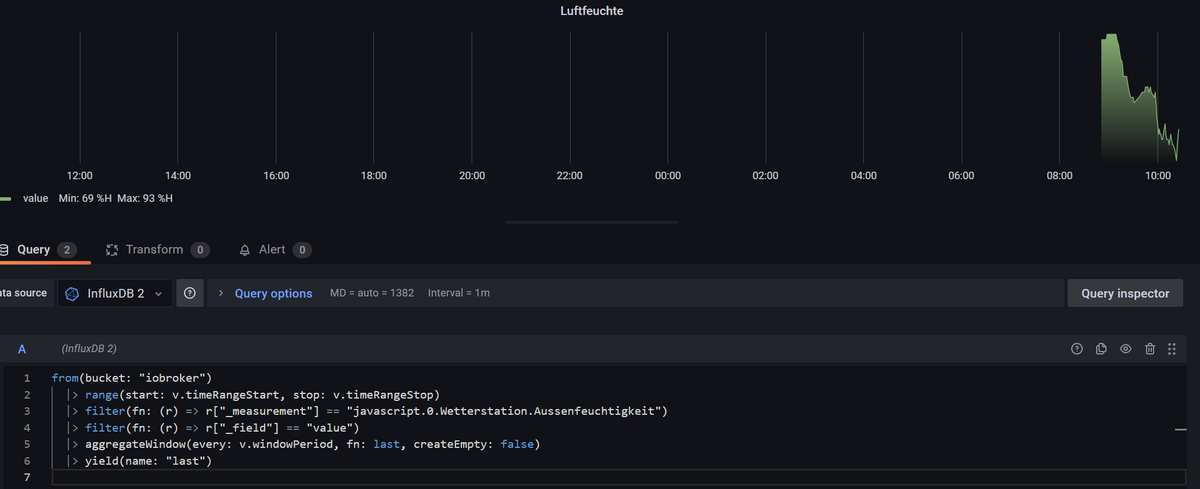Open the InfluxDB 2 data source dropdown
The image size is (1200, 489).
(x=114, y=293)
